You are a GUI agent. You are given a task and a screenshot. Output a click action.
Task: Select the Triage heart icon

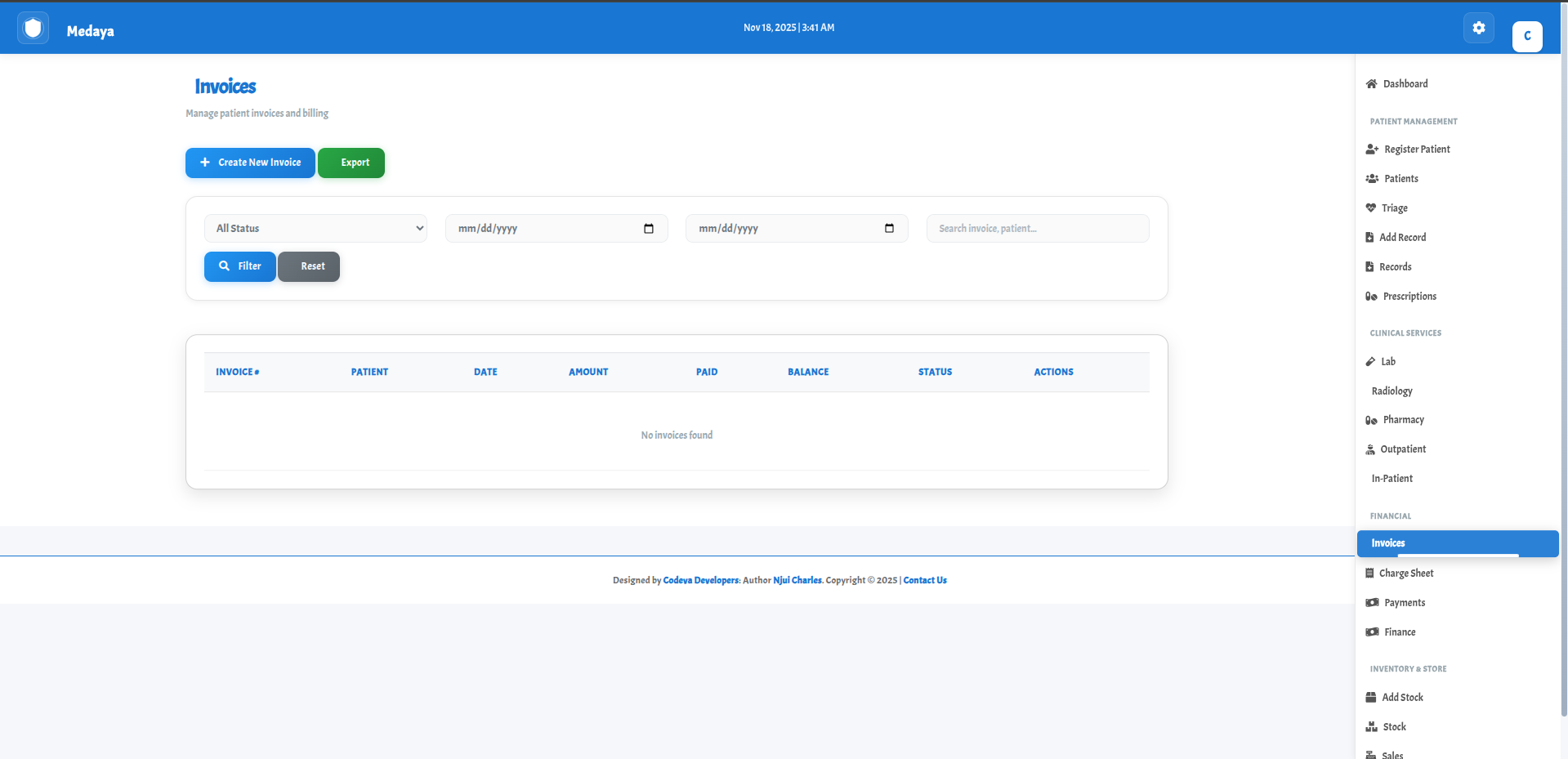click(1371, 208)
